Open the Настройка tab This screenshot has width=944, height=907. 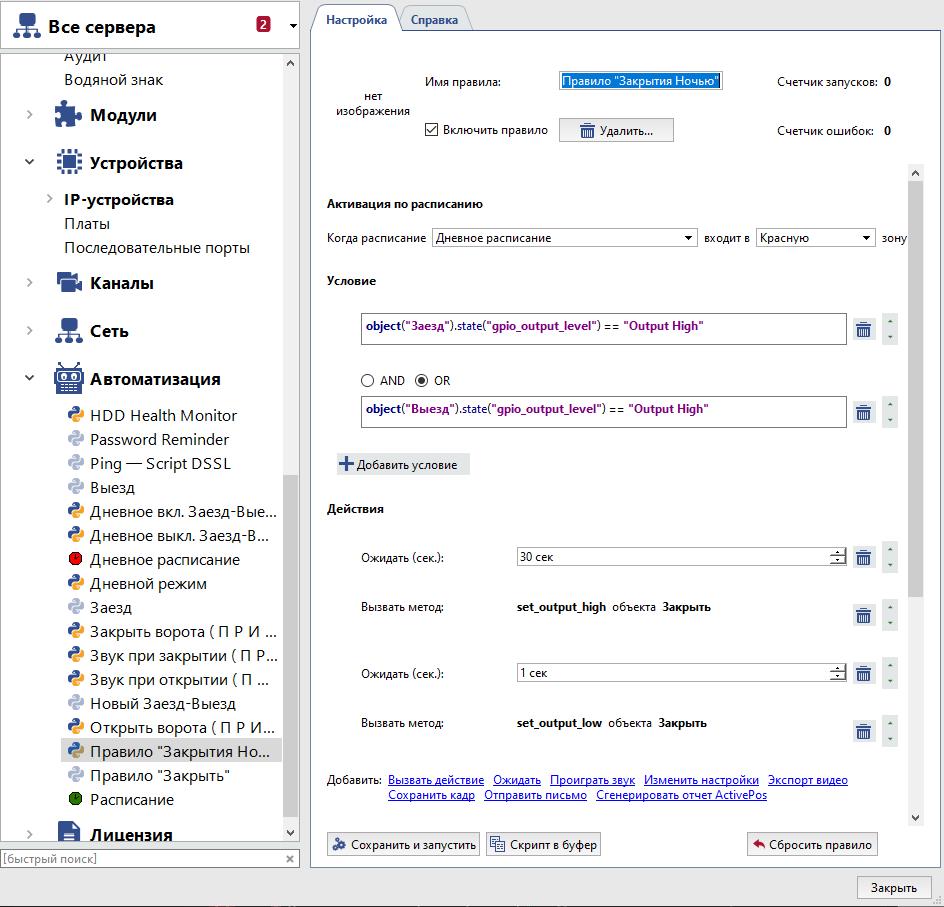tap(356, 19)
